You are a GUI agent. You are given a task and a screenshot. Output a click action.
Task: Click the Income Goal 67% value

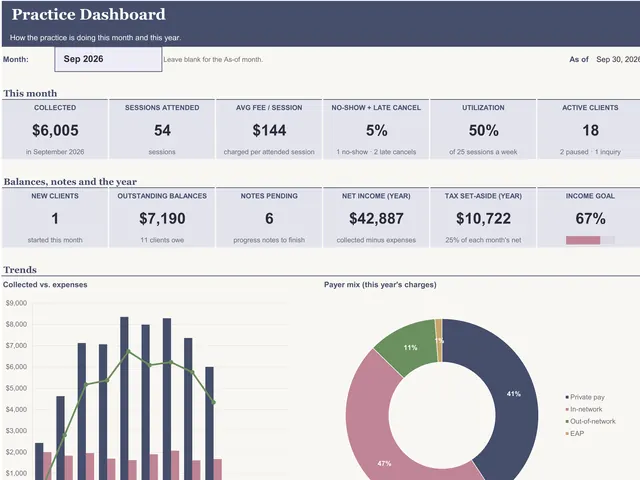point(590,218)
